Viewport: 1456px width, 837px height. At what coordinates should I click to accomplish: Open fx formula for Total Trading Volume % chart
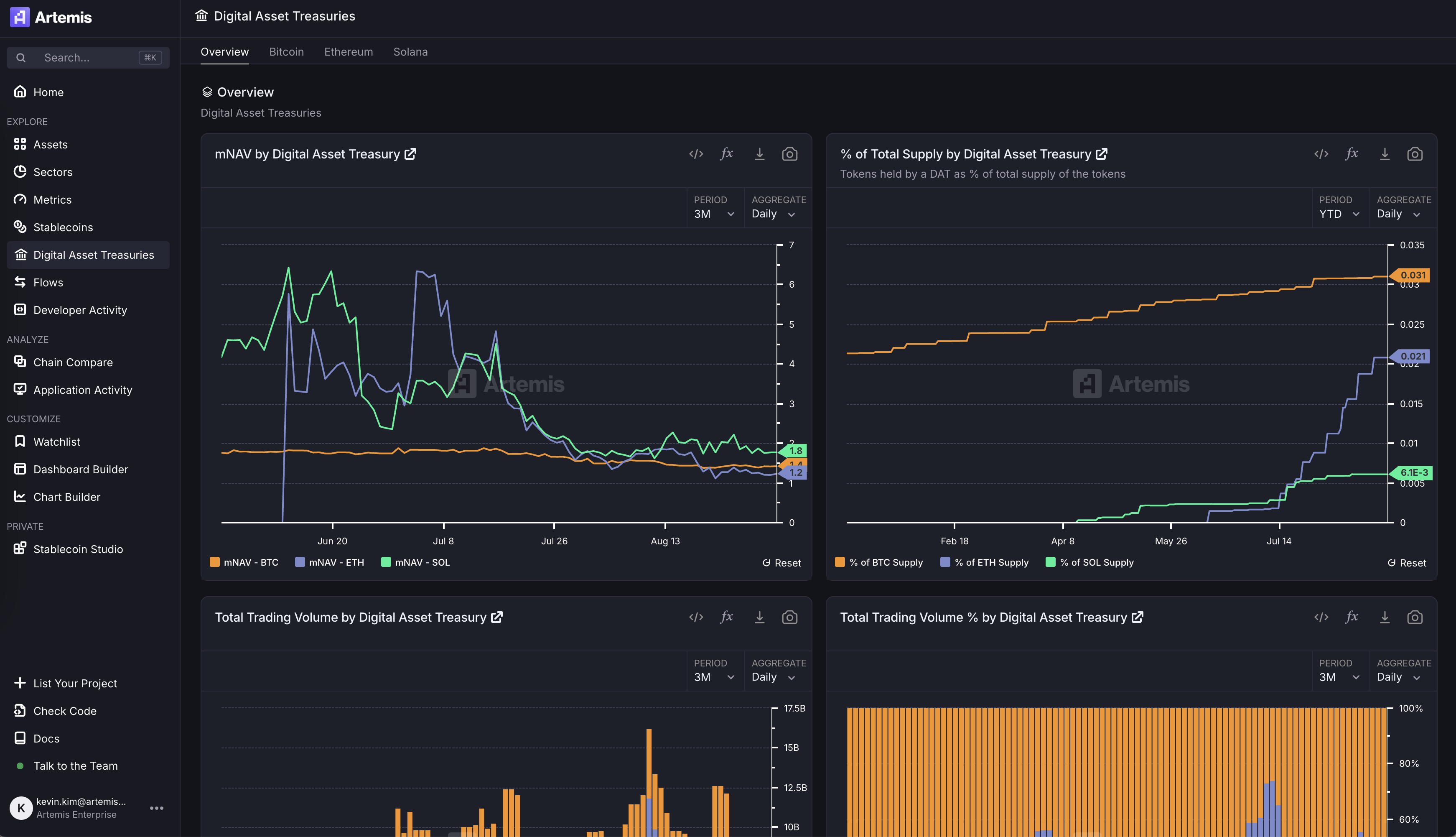pos(1352,617)
